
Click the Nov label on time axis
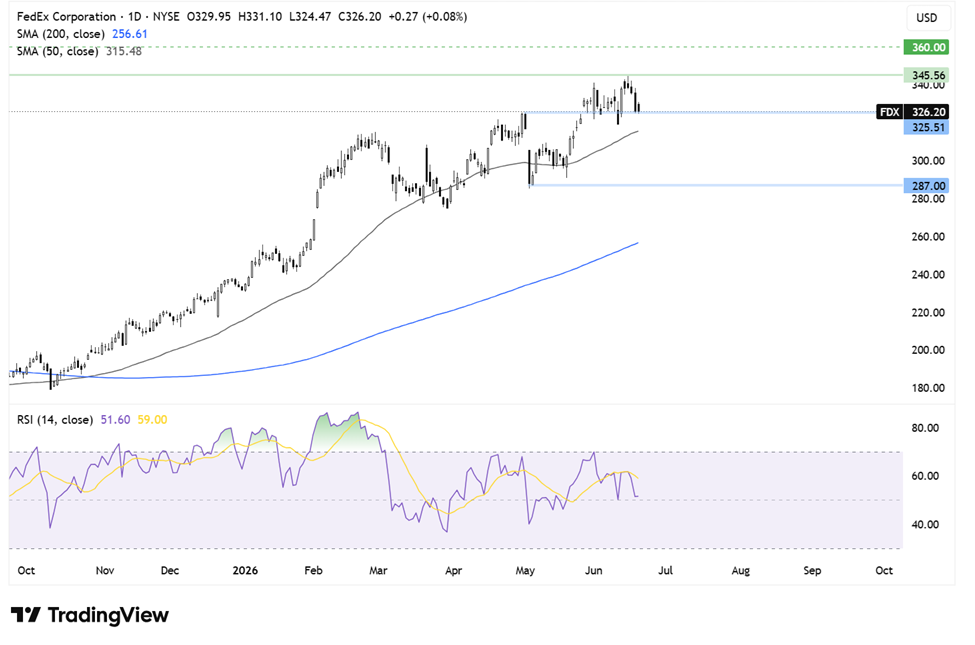point(104,570)
